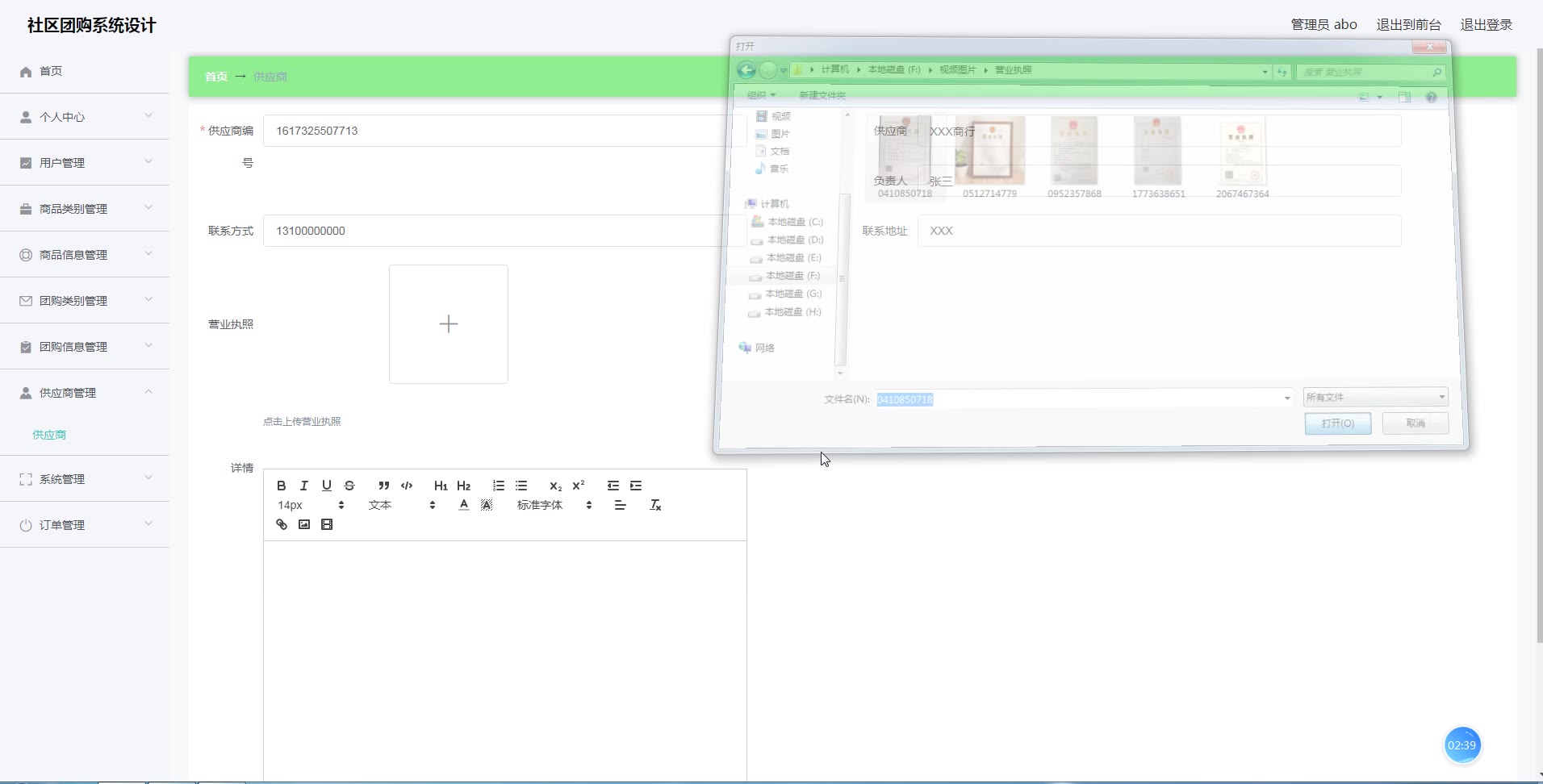Toggle underline formatting in editor

click(327, 486)
